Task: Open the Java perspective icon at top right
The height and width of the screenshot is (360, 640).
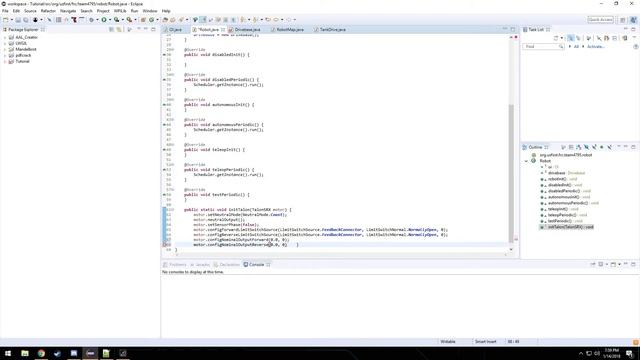Action: 633,20
